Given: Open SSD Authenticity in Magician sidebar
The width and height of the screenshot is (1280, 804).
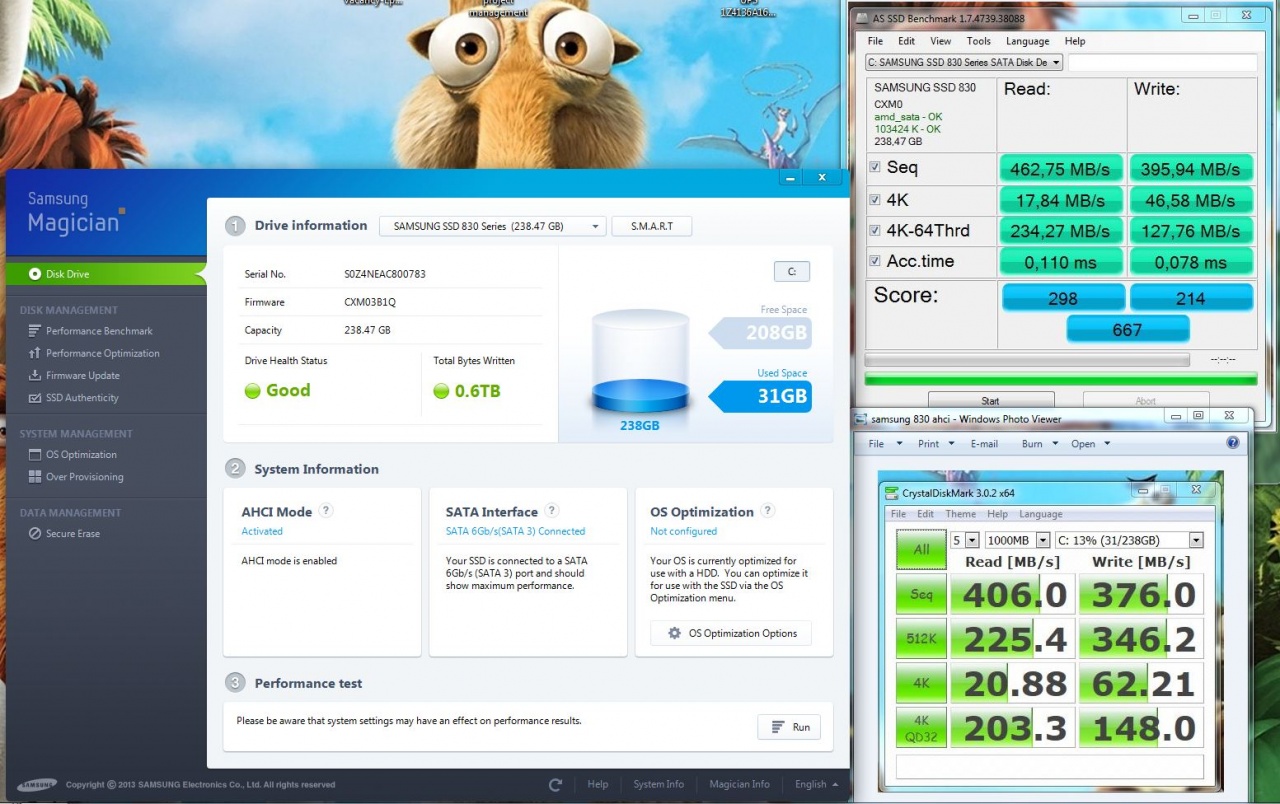Looking at the screenshot, I should 73,397.
